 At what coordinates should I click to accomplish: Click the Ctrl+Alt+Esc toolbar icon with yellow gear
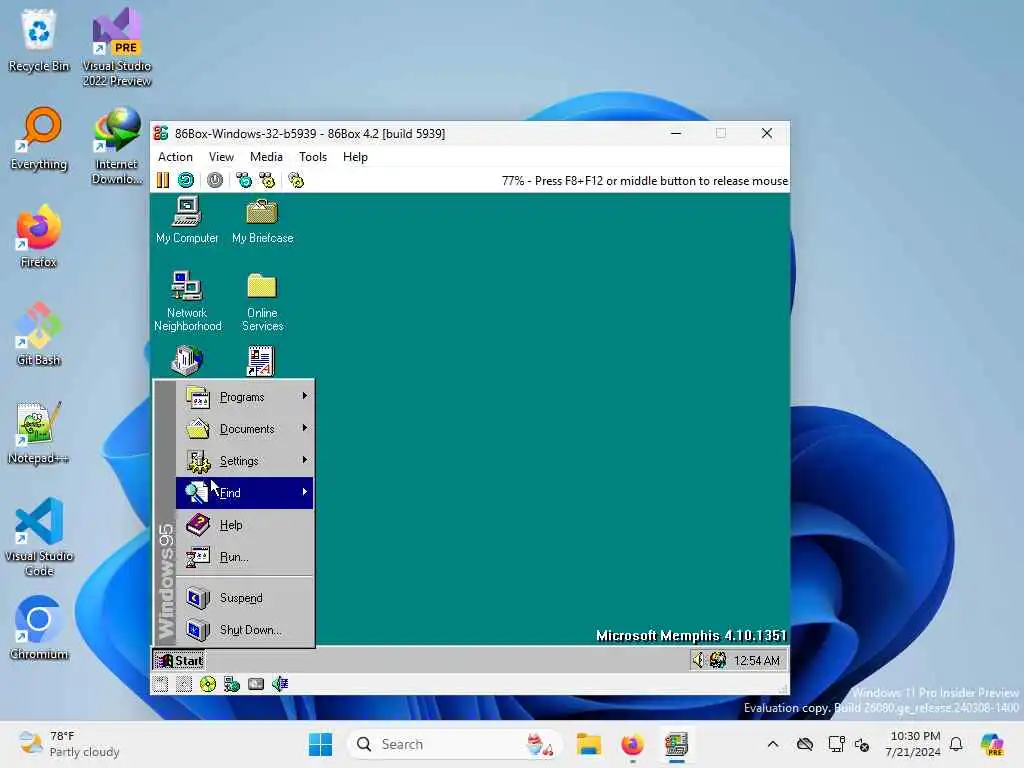(x=267, y=180)
